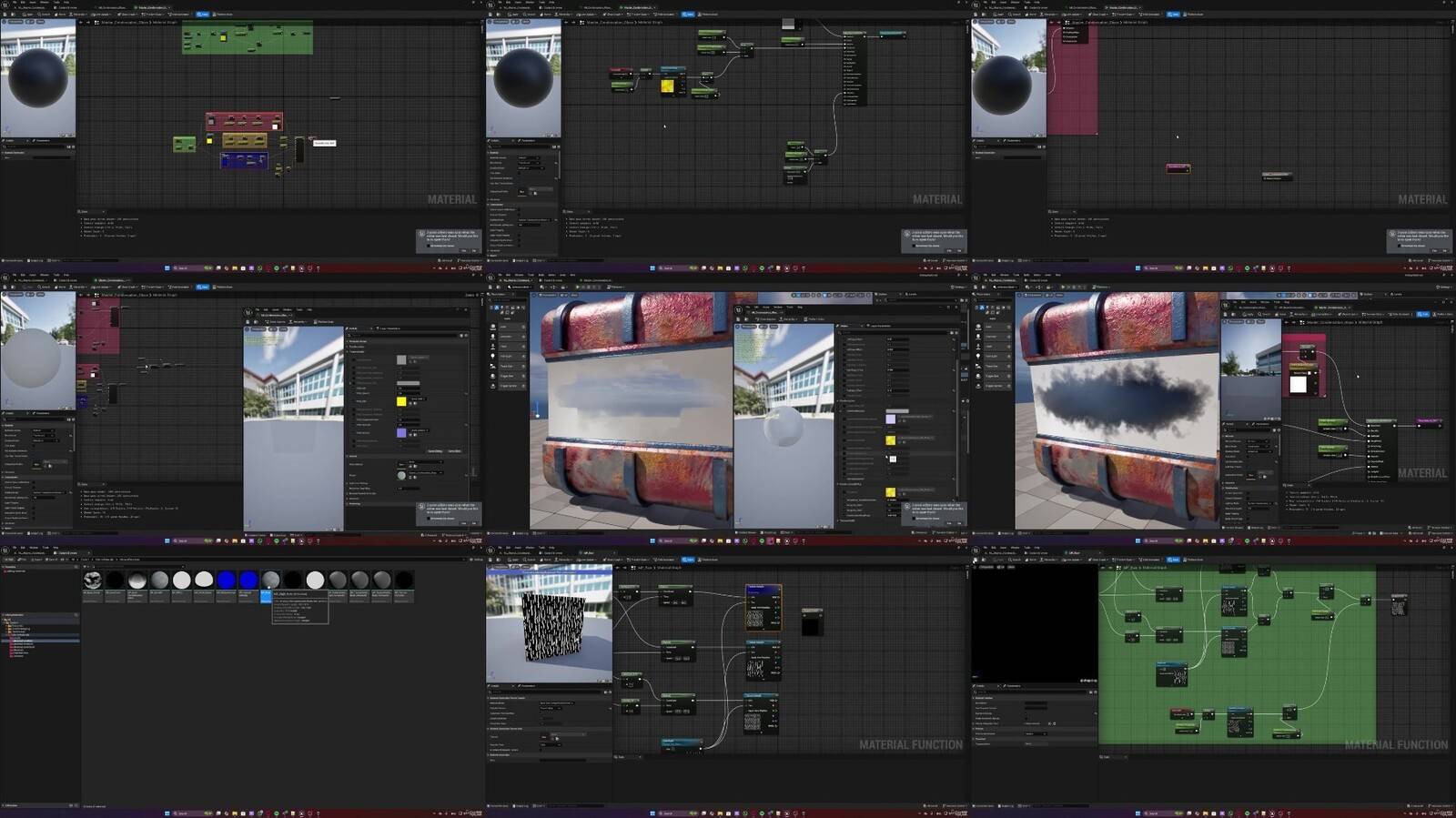
Task: Expand root folder in bottom-left screenshot's tree
Action: (4, 621)
